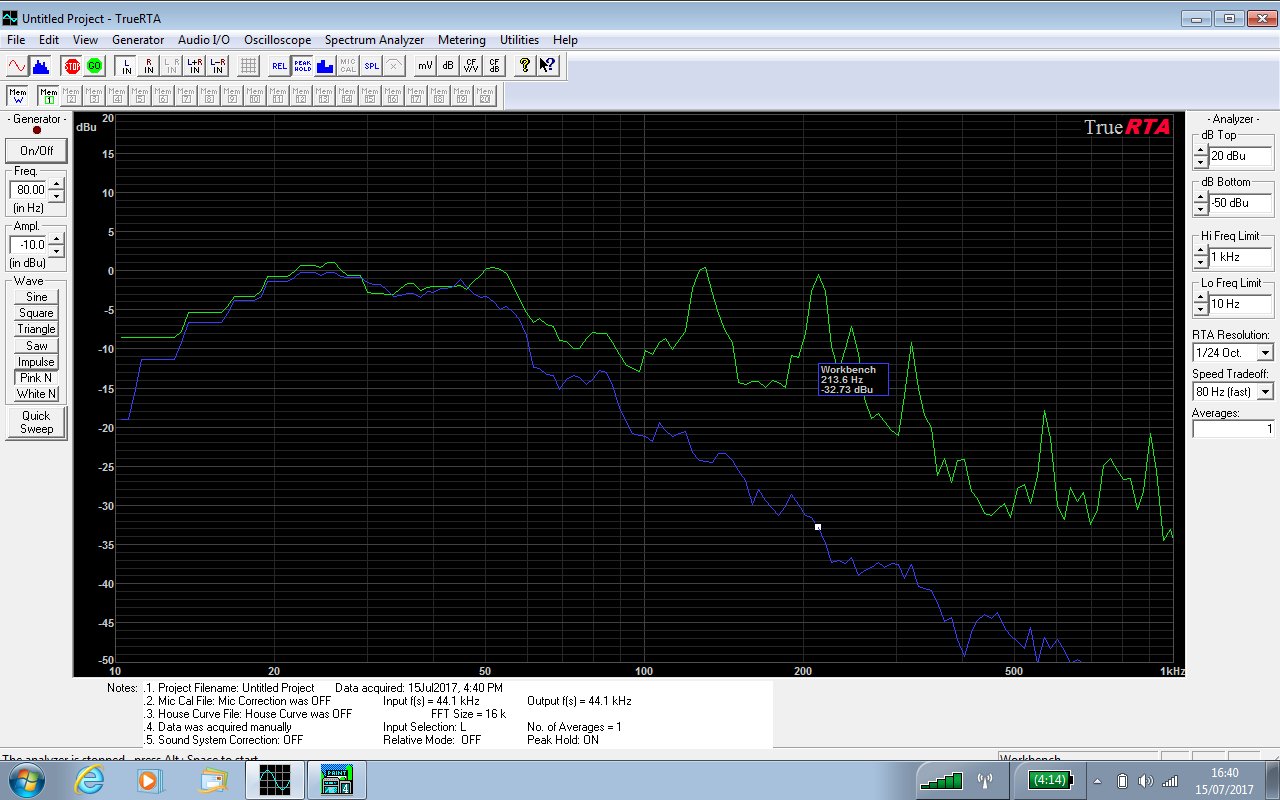1280x800 pixels.
Task: Increase generator Freq. with up arrow
Action: point(56,184)
